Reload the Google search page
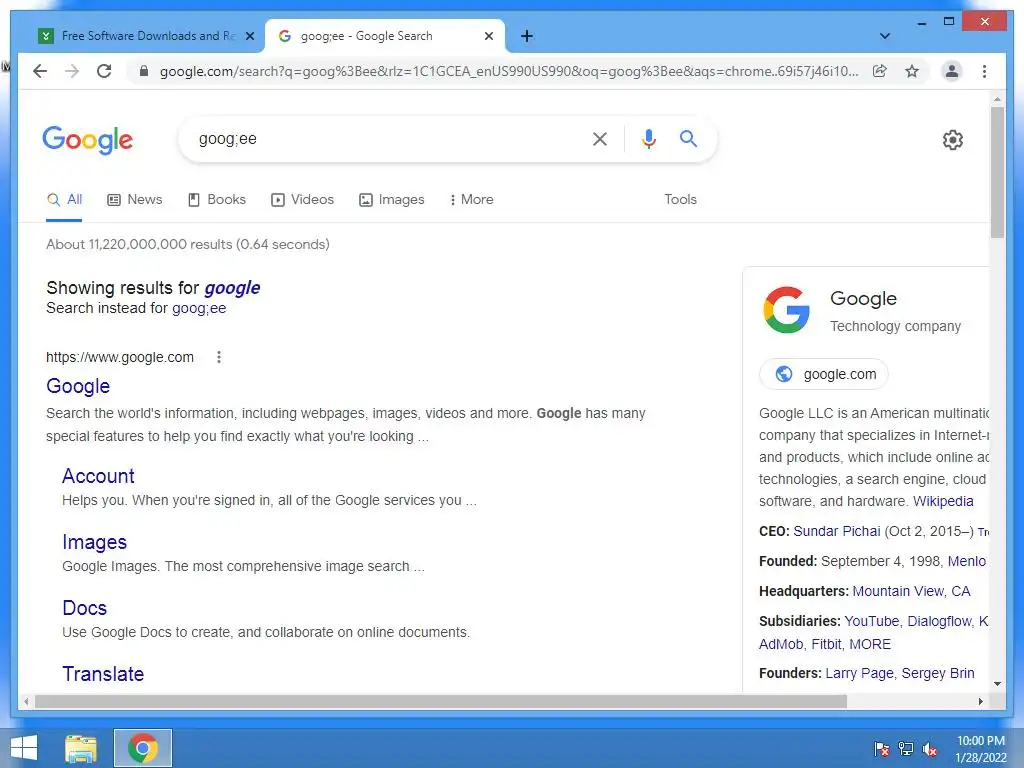The height and width of the screenshot is (768, 1024). click(104, 71)
